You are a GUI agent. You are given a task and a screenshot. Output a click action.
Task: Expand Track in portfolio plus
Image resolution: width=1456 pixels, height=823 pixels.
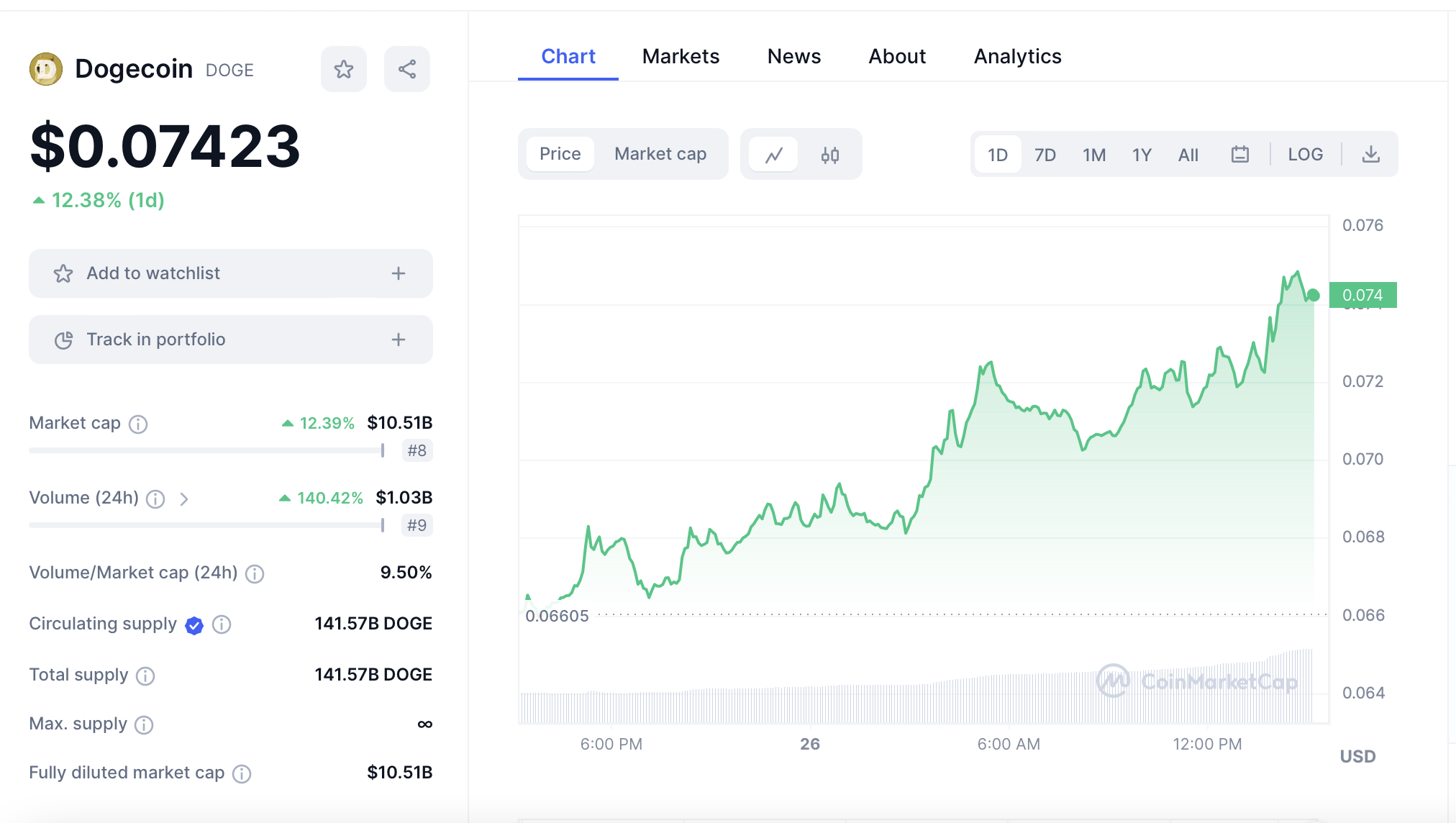point(399,340)
